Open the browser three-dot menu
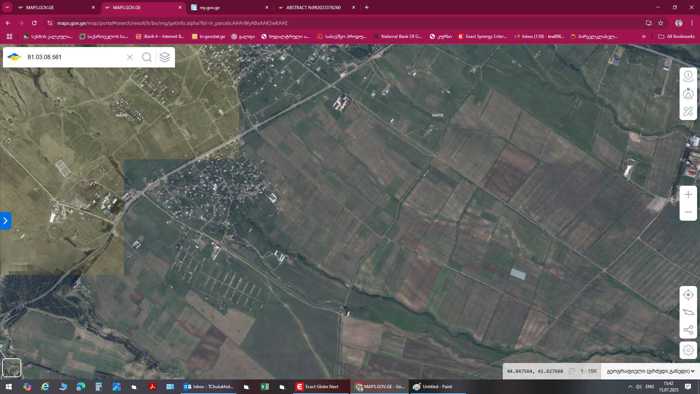The height and width of the screenshot is (394, 700). 692,23
